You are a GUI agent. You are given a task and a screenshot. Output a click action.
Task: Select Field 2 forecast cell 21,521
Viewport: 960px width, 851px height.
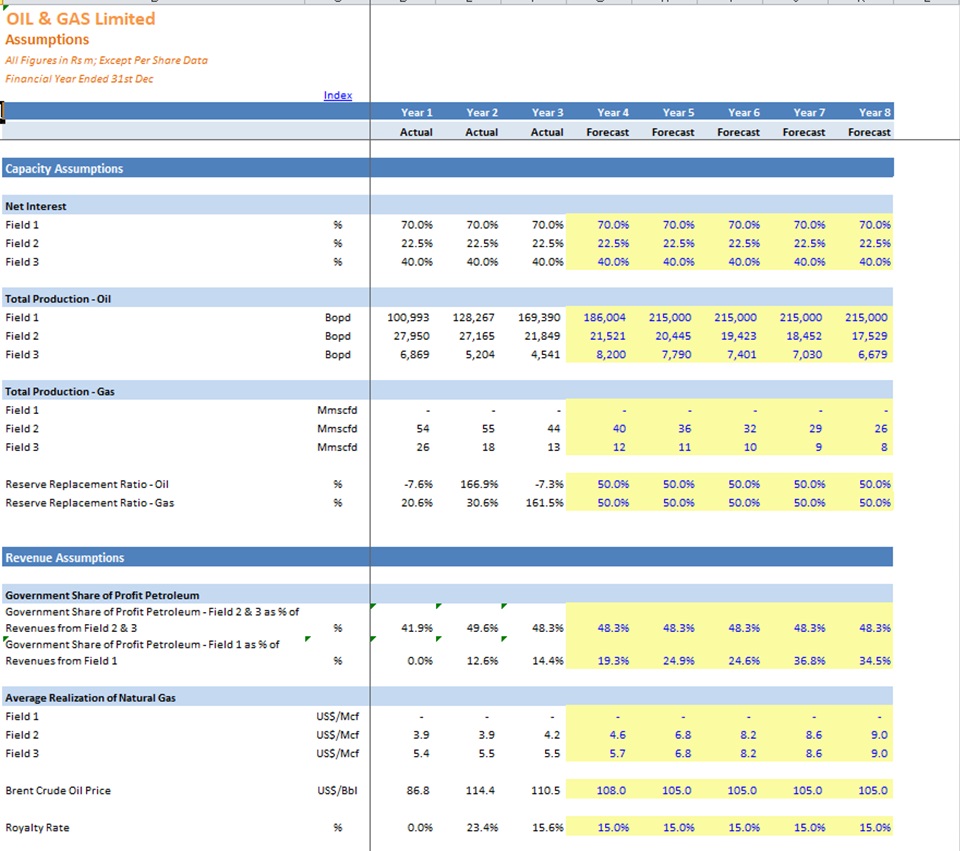608,336
